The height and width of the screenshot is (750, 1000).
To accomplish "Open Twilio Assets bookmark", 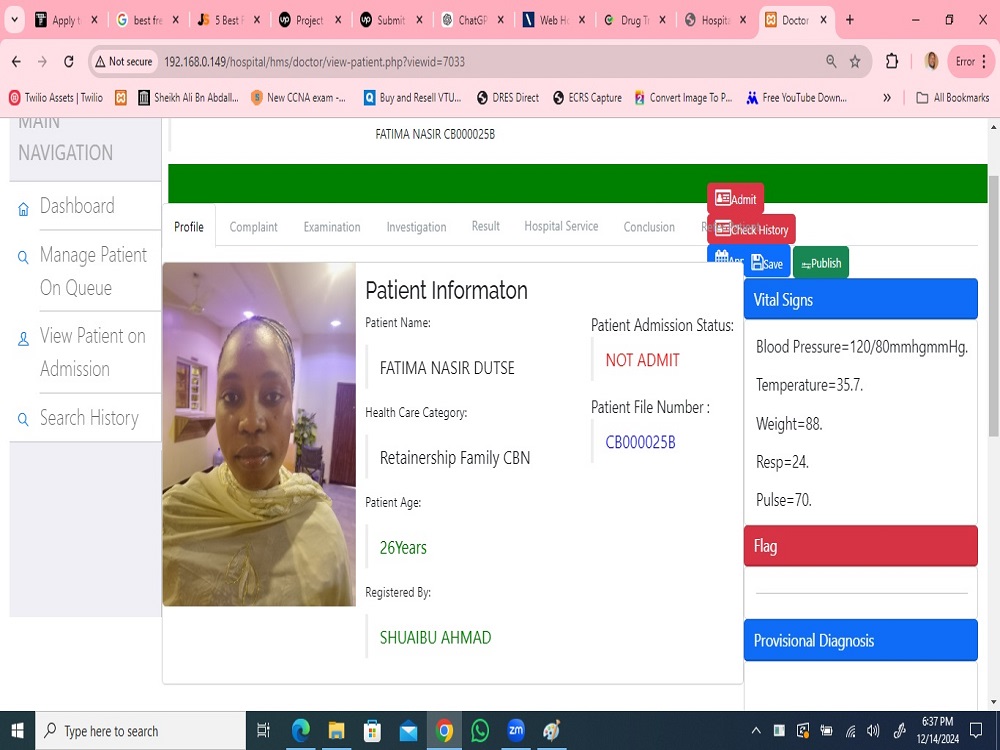I will click(x=55, y=98).
